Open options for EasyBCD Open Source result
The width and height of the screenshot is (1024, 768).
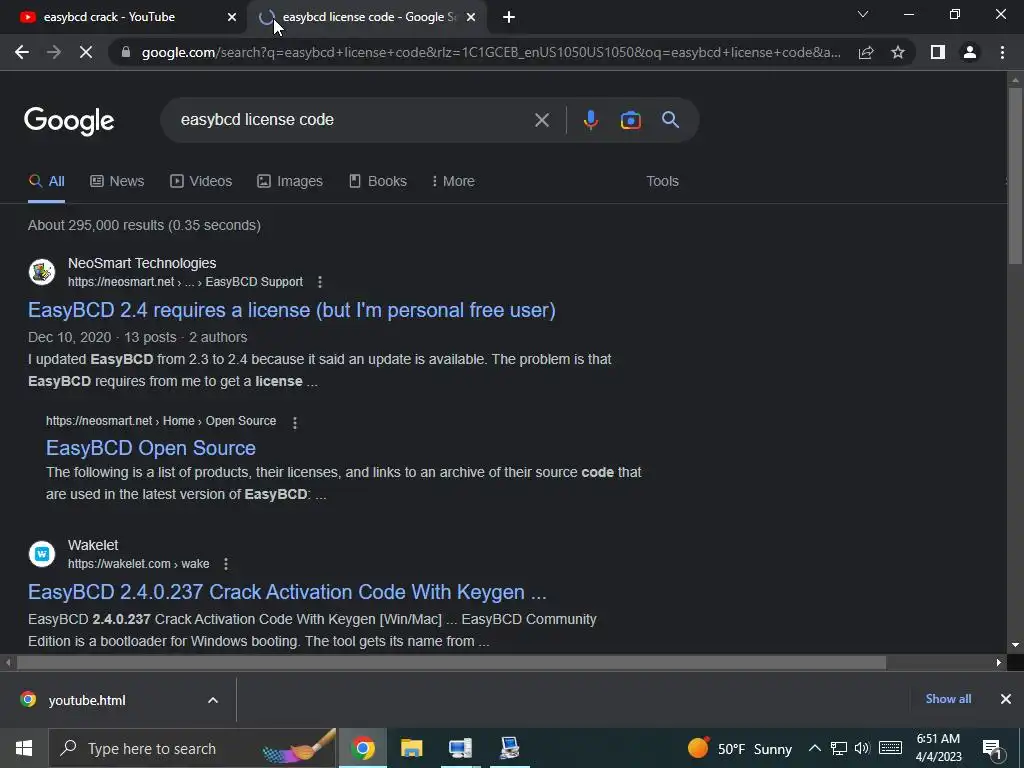tap(295, 423)
